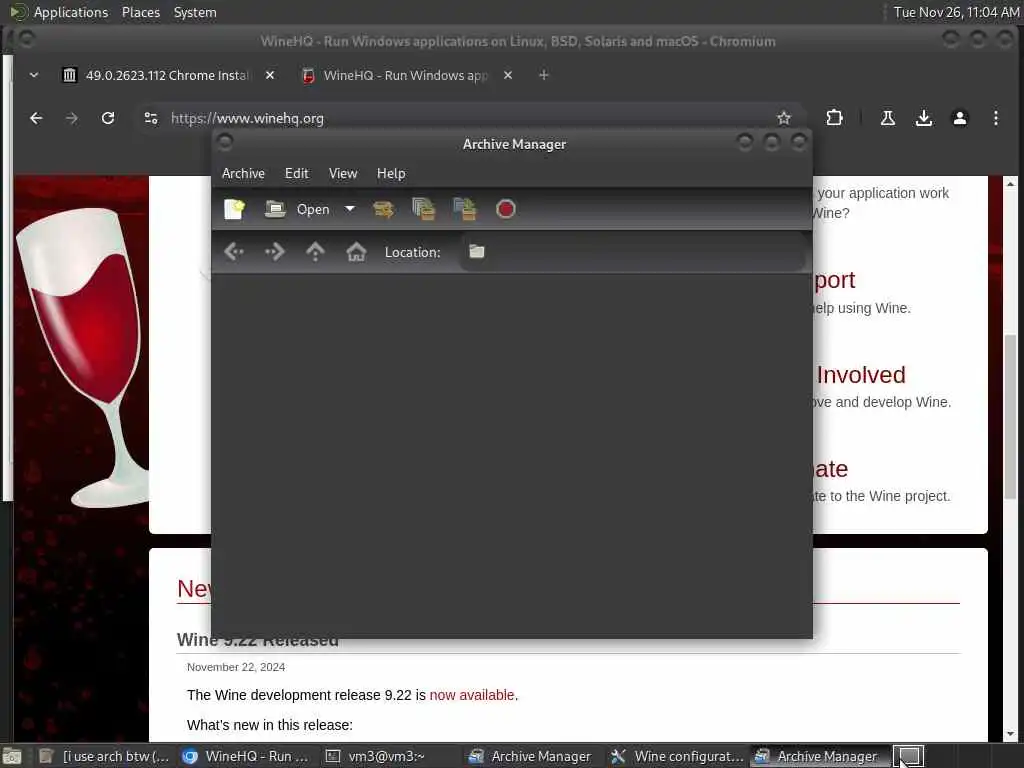
Task: Click Chromium back navigation arrow
Action: (x=37, y=118)
